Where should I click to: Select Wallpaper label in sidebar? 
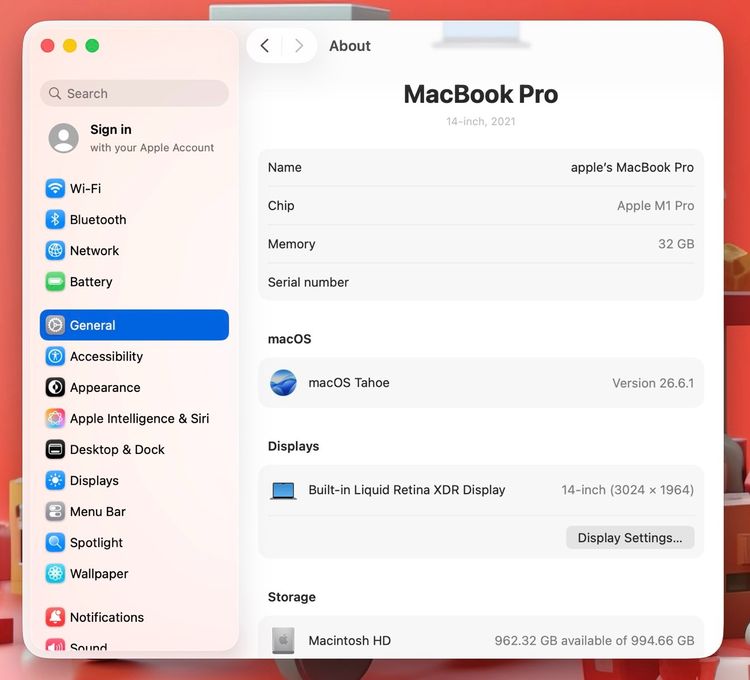pos(99,574)
